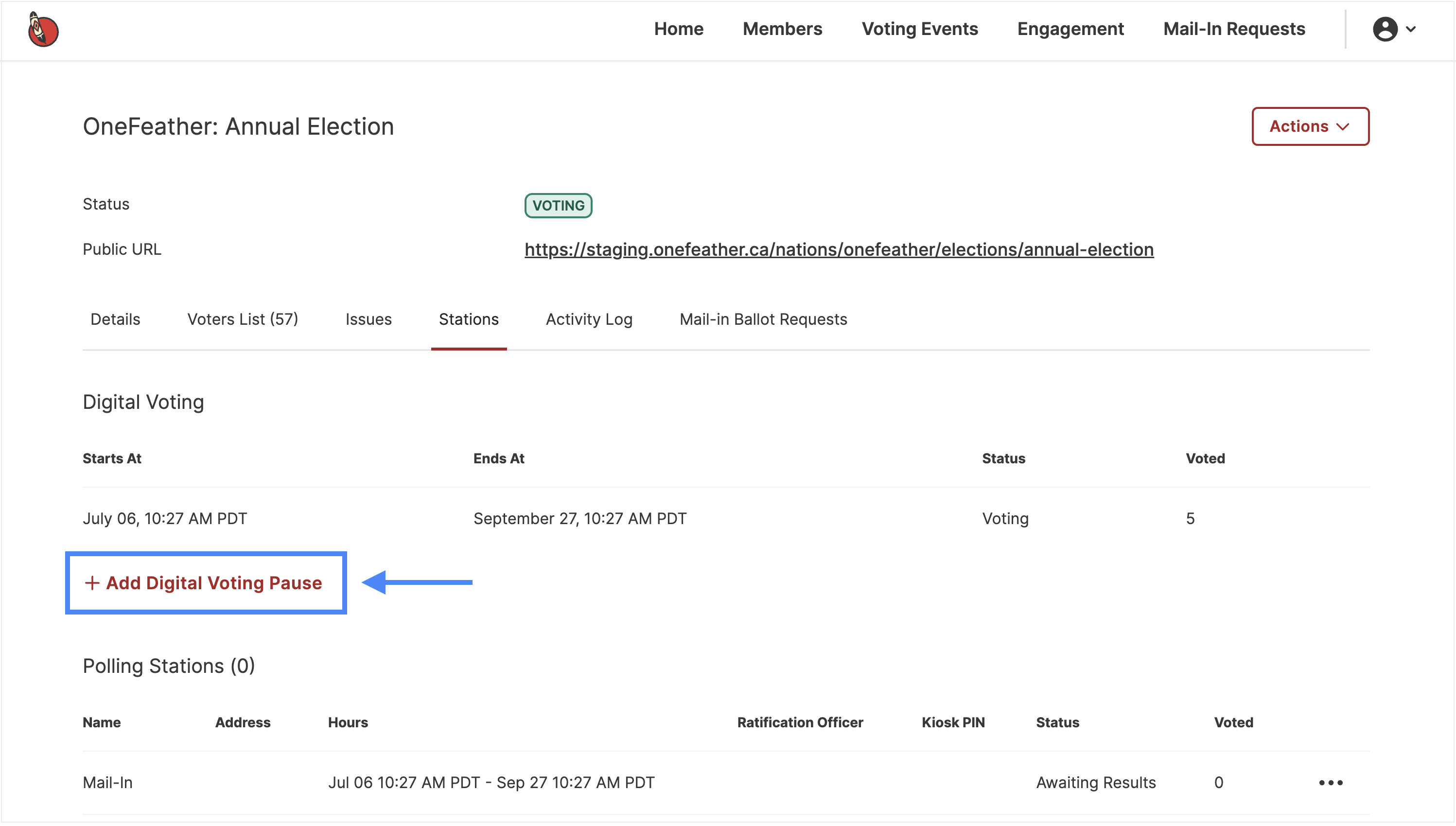Click the Address column header
Image resolution: width=1456 pixels, height=826 pixels.
[x=243, y=722]
